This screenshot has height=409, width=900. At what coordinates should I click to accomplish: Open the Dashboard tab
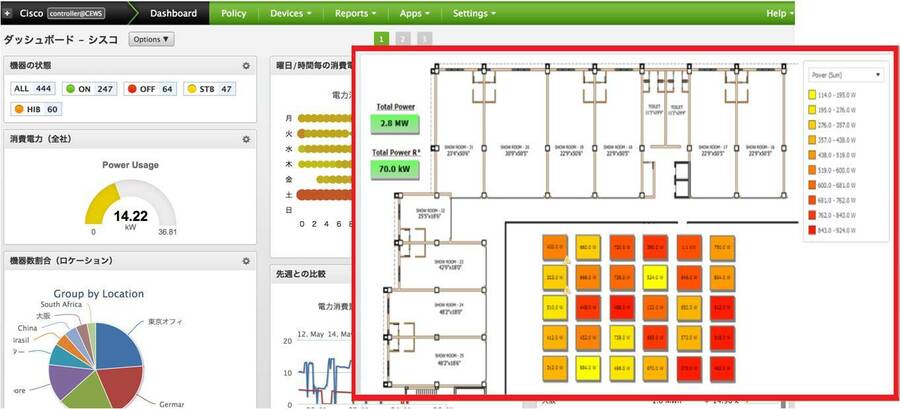tap(173, 14)
